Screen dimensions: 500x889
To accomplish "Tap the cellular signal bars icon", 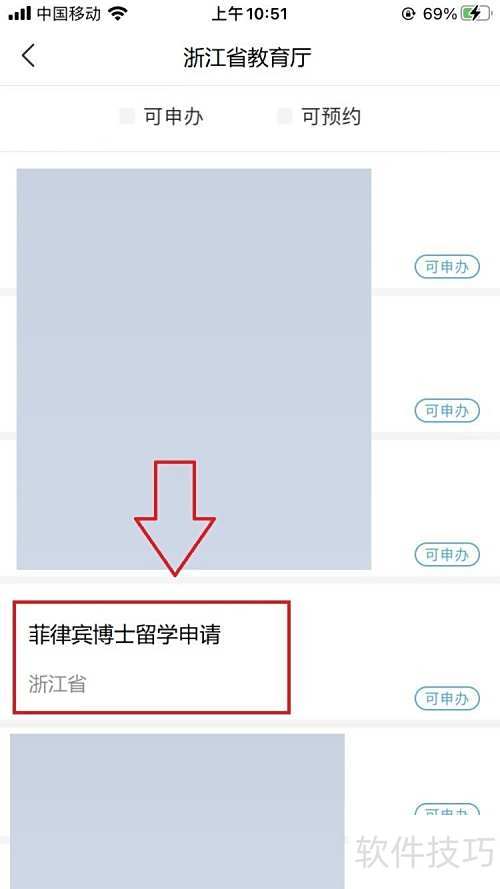I will point(19,14).
